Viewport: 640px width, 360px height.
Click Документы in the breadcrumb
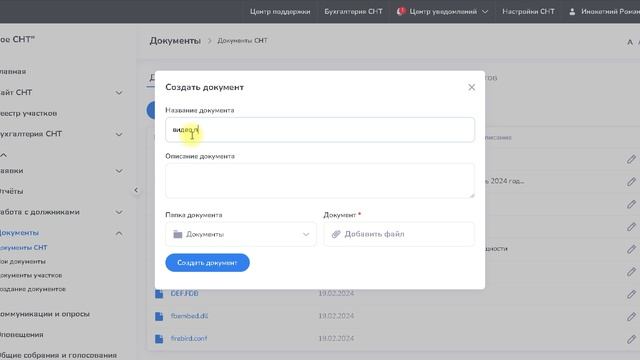point(175,41)
